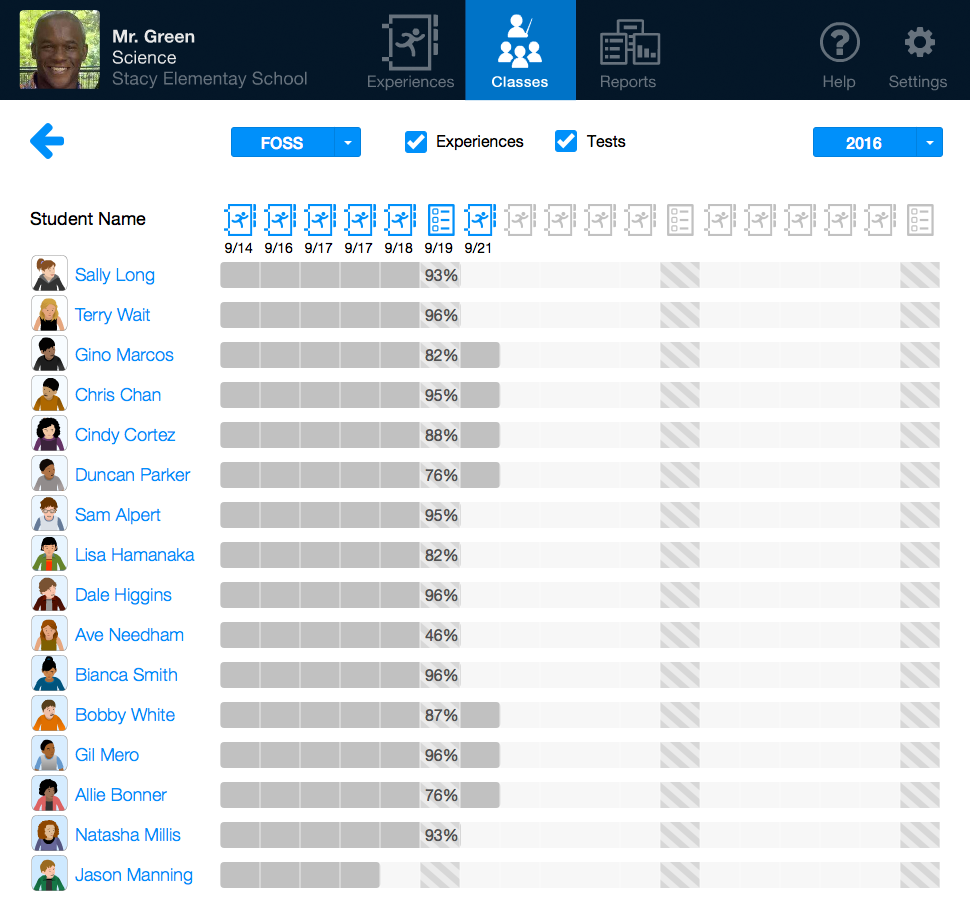Viewport: 970px width, 900px height.
Task: Open the 9/16 experience icon
Action: click(280, 220)
